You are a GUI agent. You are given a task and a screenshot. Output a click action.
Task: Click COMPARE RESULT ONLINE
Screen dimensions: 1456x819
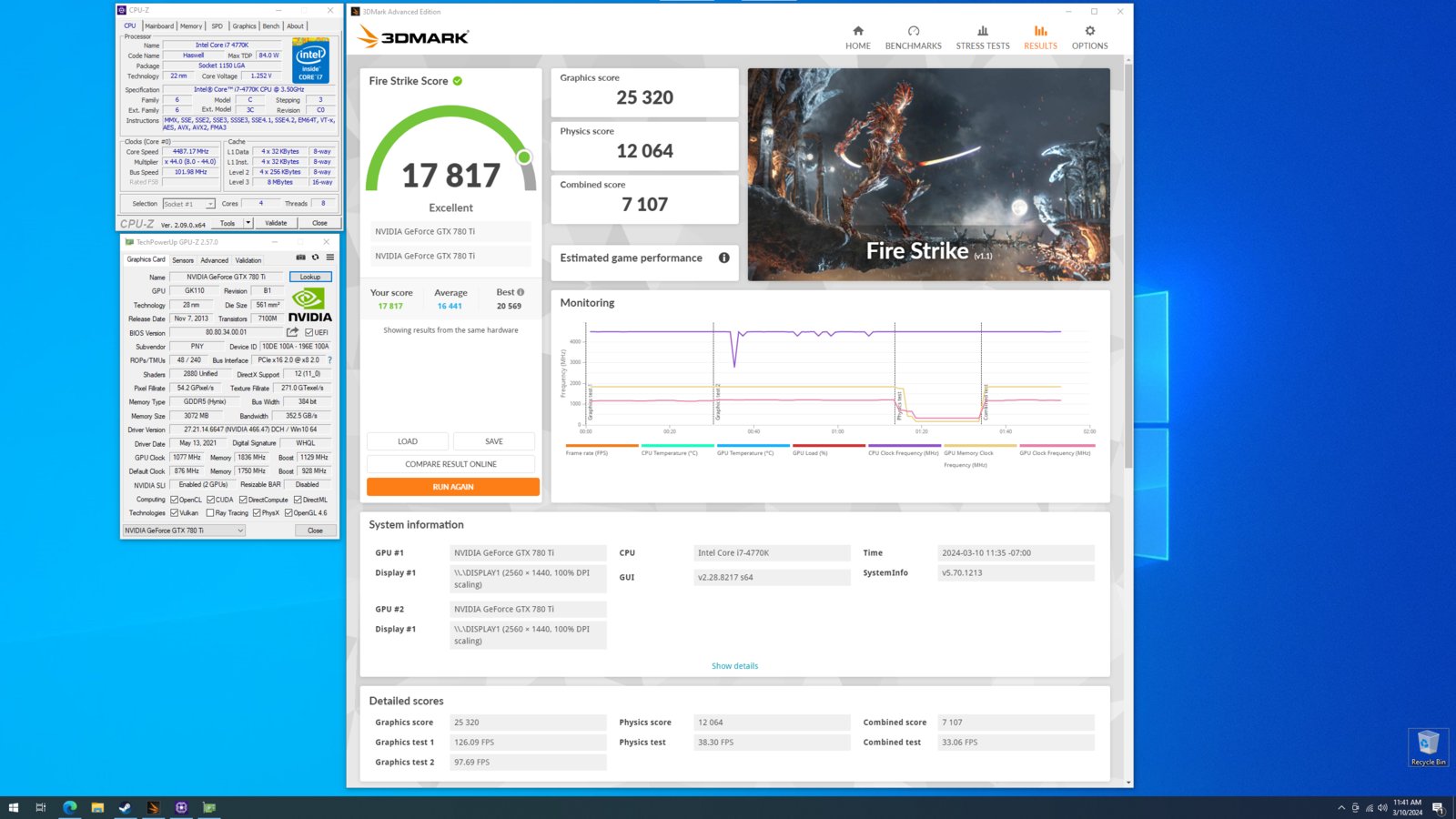[450, 464]
